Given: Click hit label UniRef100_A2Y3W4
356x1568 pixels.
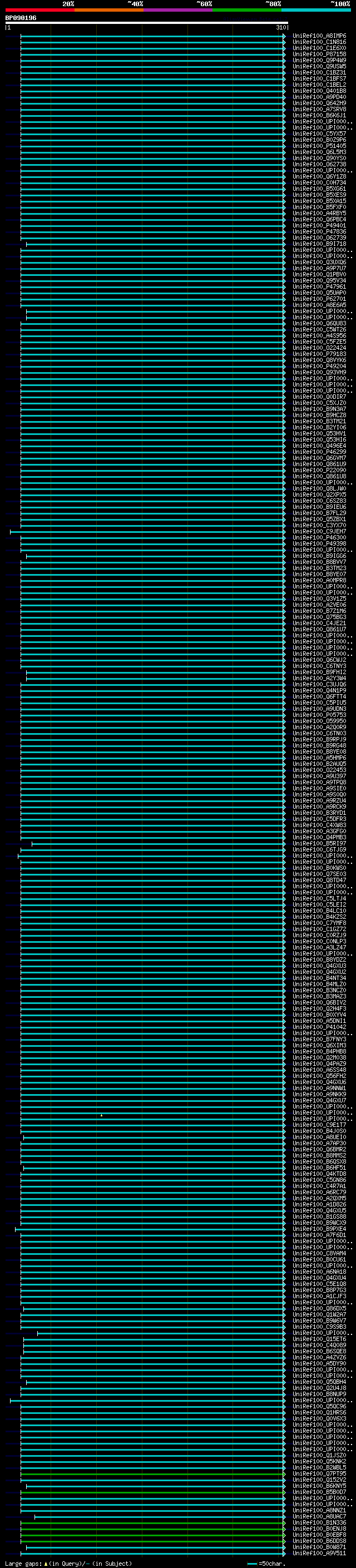Looking at the screenshot, I should 319,678.
